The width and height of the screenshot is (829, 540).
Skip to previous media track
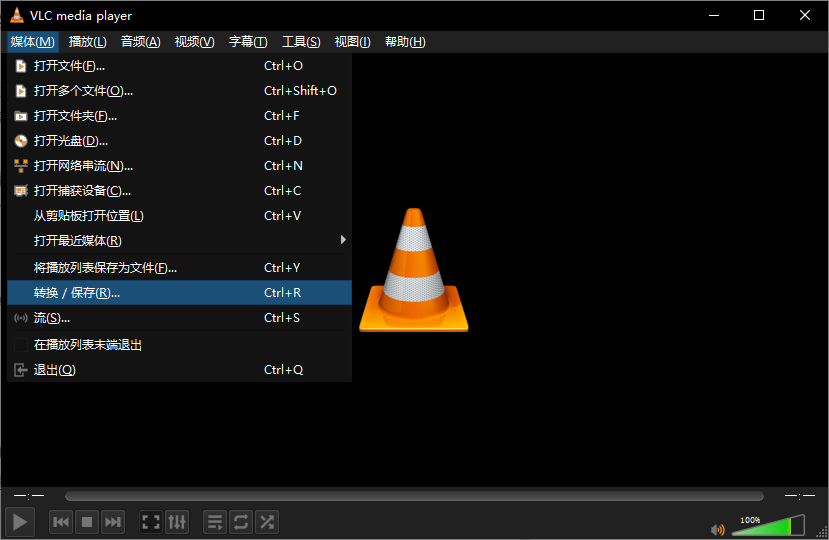point(61,522)
